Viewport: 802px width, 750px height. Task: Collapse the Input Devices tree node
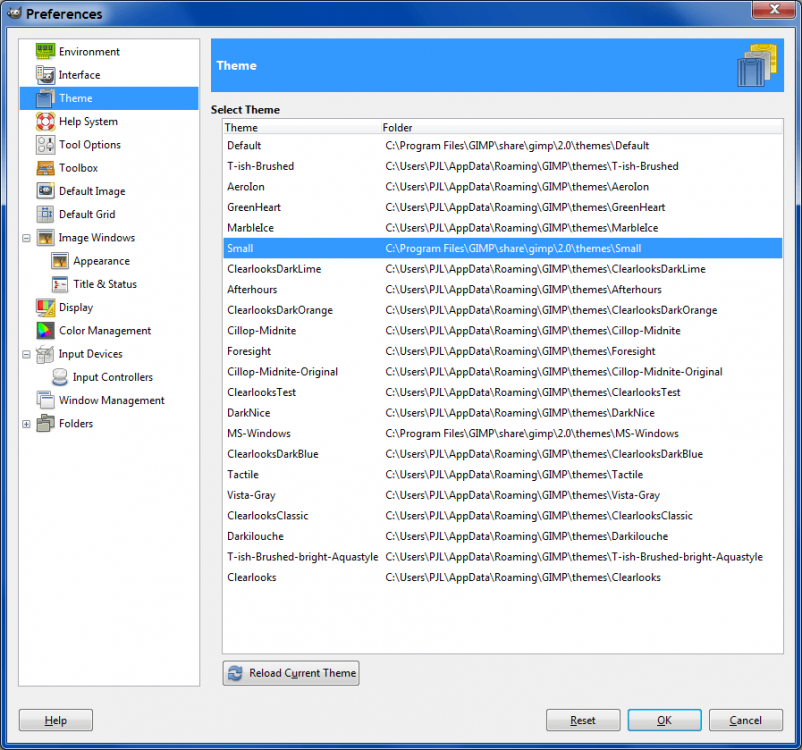(x=26, y=354)
